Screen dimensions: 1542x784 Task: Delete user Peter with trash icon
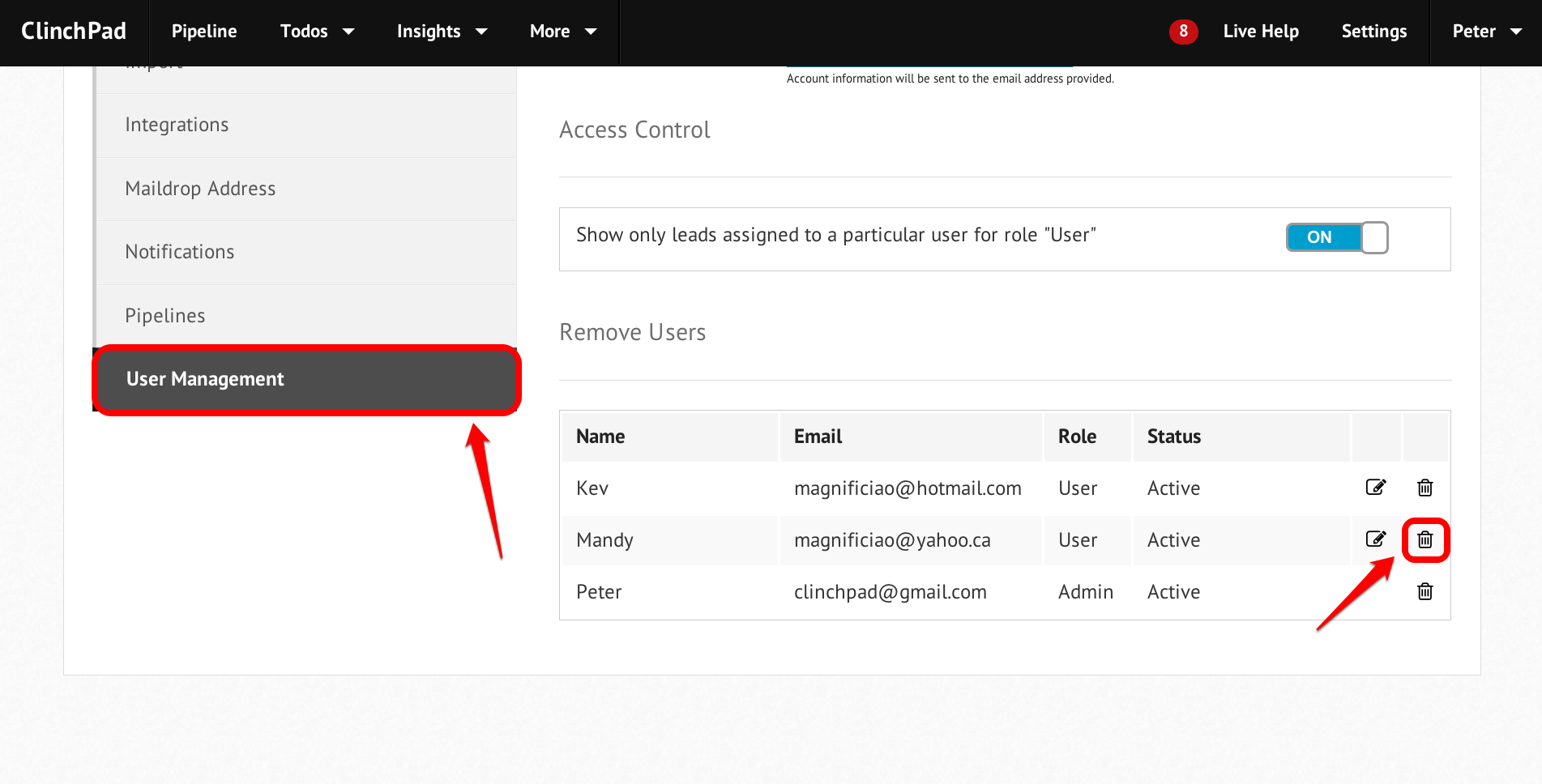(x=1425, y=591)
